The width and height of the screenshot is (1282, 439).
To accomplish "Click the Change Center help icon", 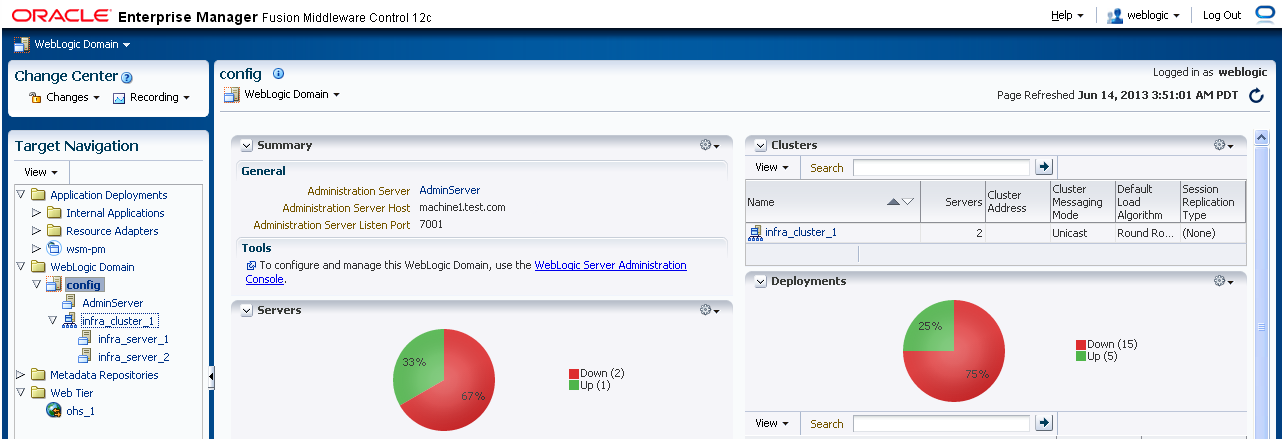I will click(128, 77).
